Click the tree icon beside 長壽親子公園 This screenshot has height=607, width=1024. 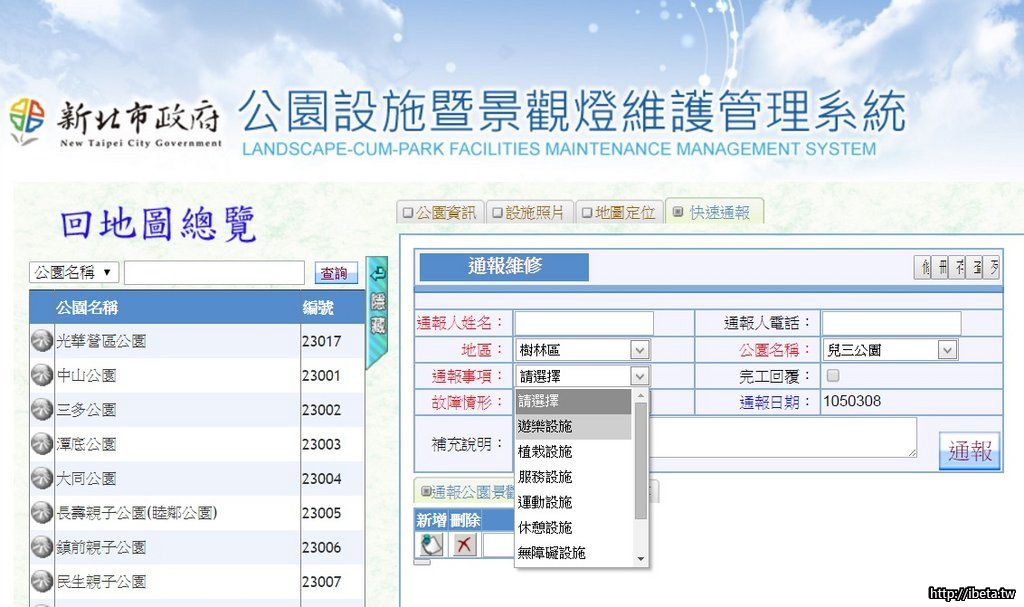(x=41, y=513)
